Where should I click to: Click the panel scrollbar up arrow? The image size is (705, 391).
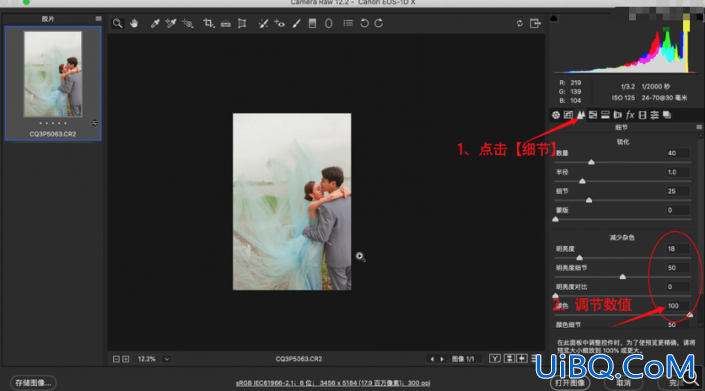coord(701,136)
